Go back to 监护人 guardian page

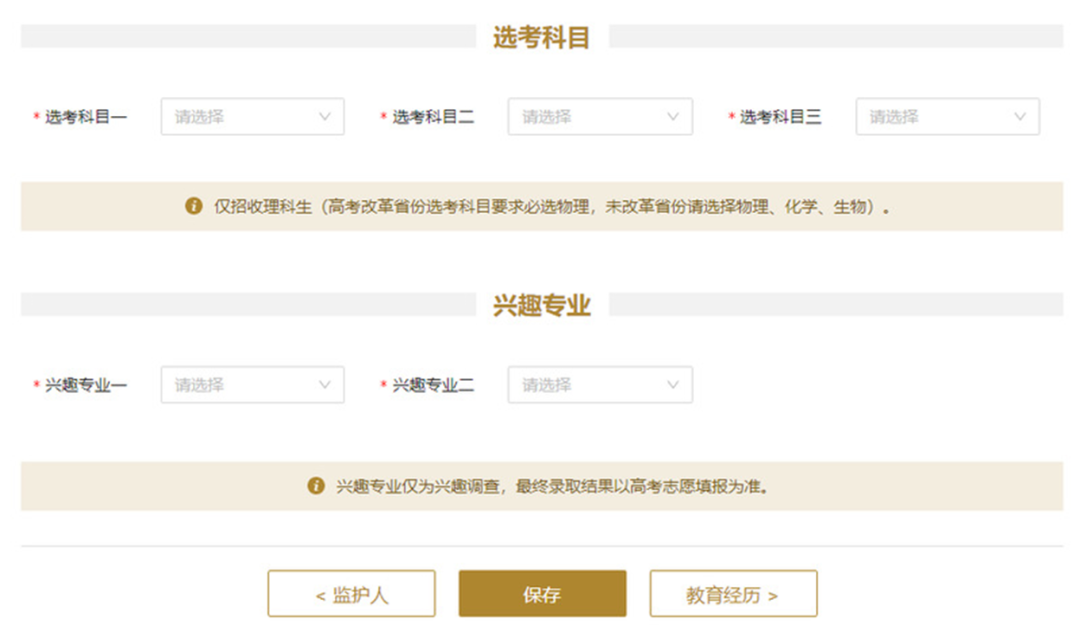click(351, 592)
